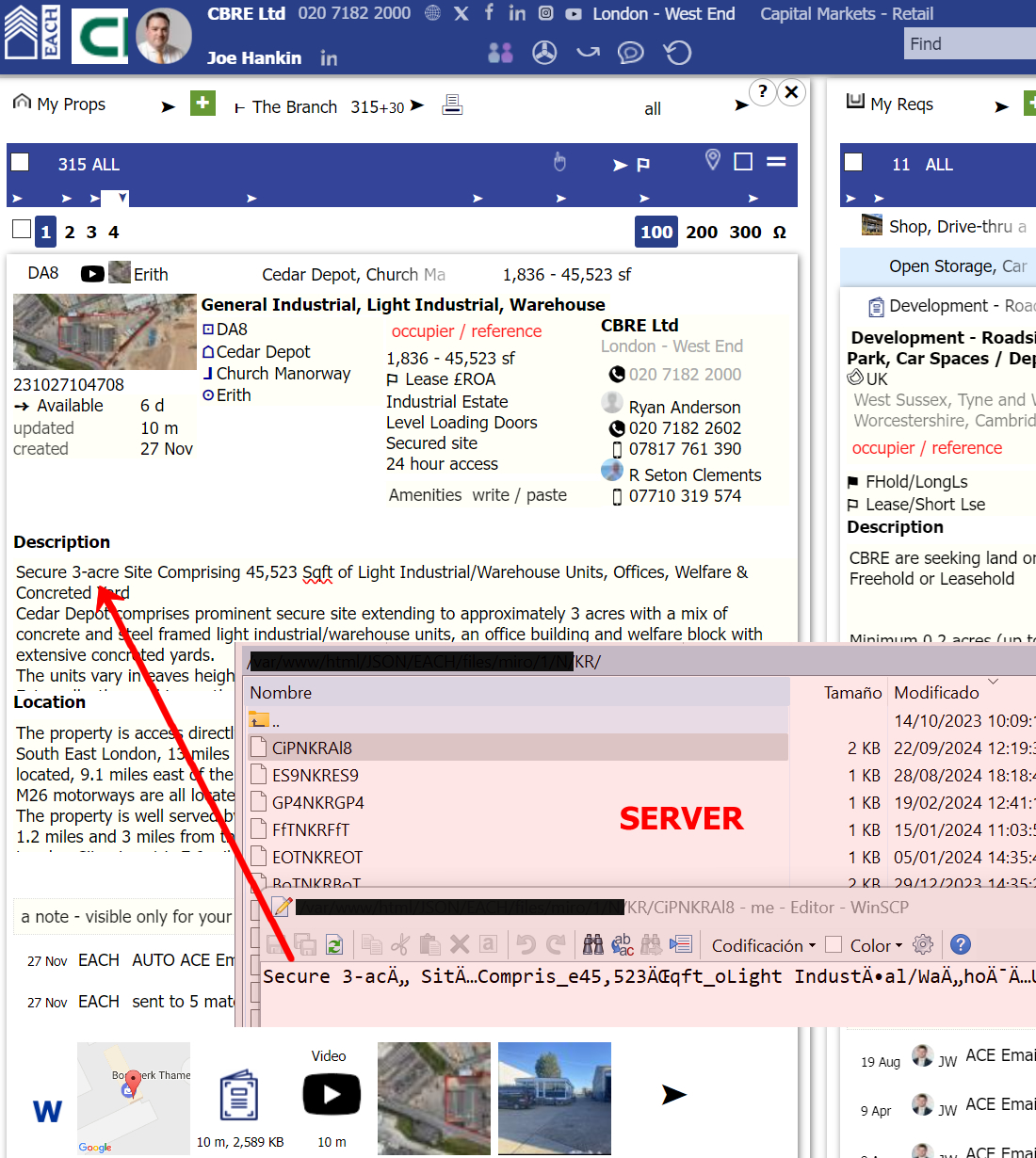Open the Instagram icon in header

coord(545,13)
